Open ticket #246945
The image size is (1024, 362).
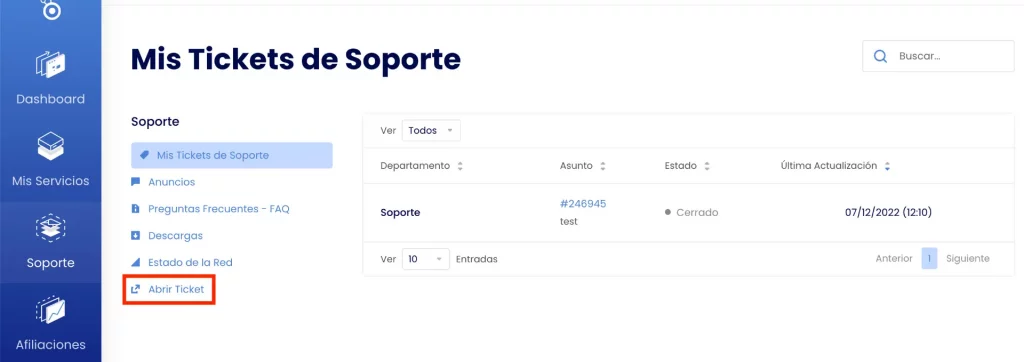[x=583, y=204]
